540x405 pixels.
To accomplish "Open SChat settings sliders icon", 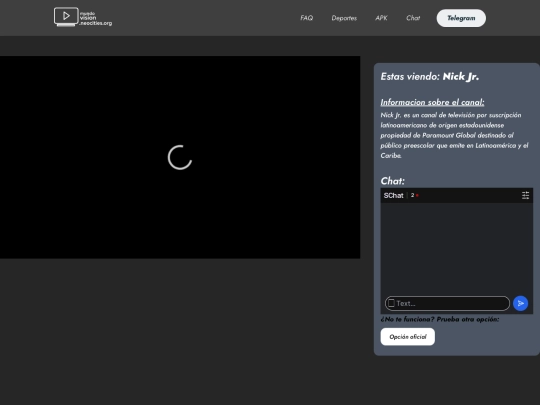I will (x=525, y=196).
